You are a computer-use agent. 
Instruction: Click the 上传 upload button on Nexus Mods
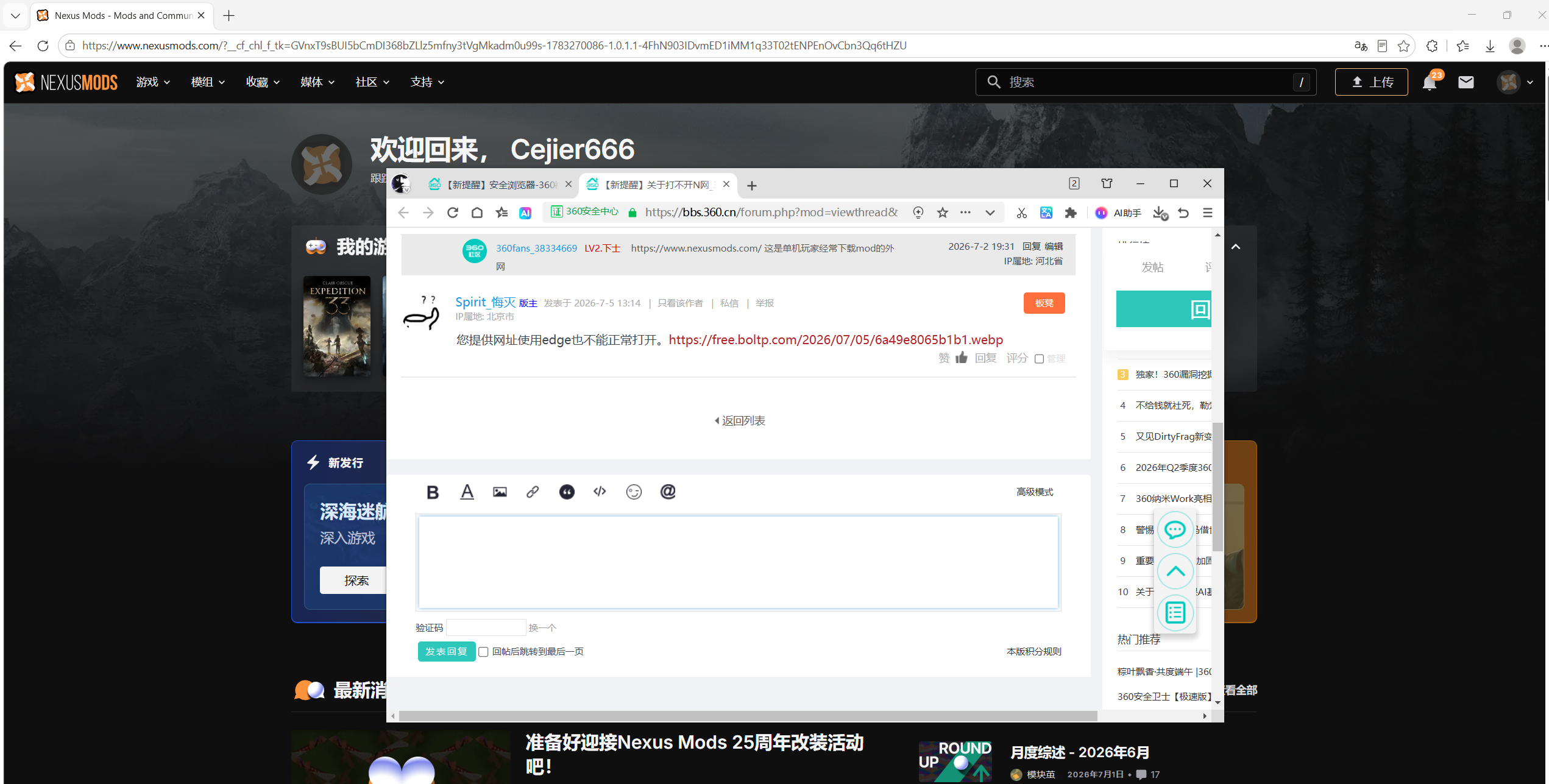coord(1371,82)
